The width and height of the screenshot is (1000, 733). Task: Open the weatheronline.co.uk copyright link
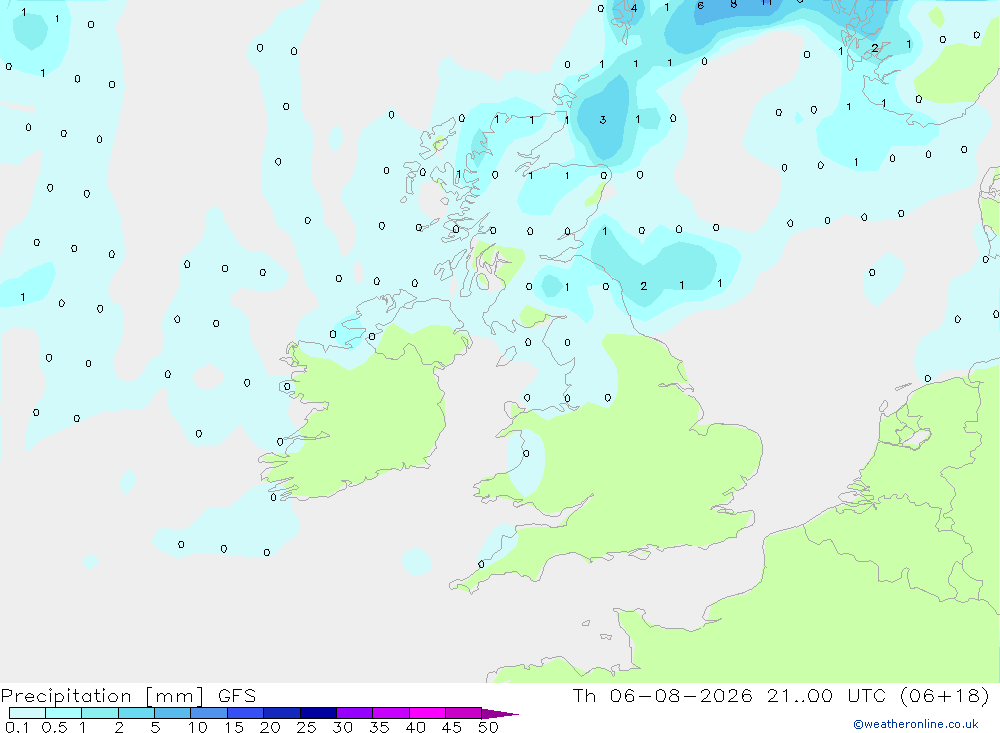click(x=916, y=724)
